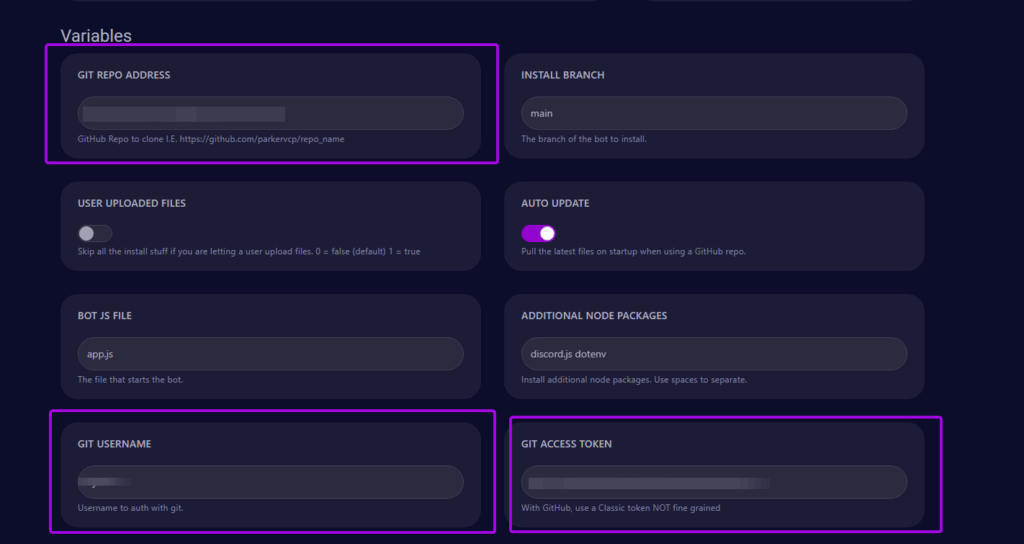
Task: Focus the Git Access Token input field
Action: pyautogui.click(x=713, y=482)
